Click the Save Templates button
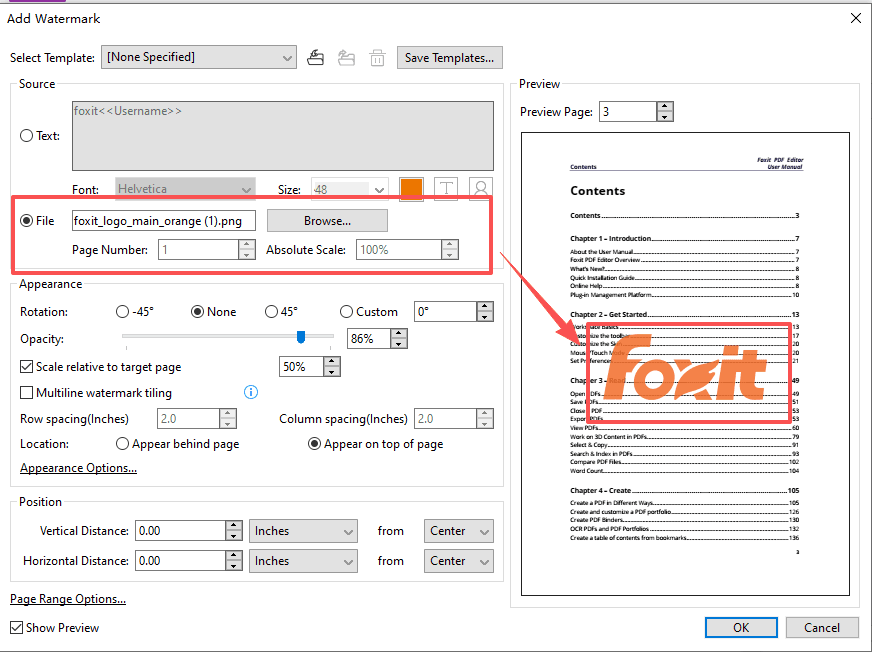The height and width of the screenshot is (652, 872). point(449,58)
